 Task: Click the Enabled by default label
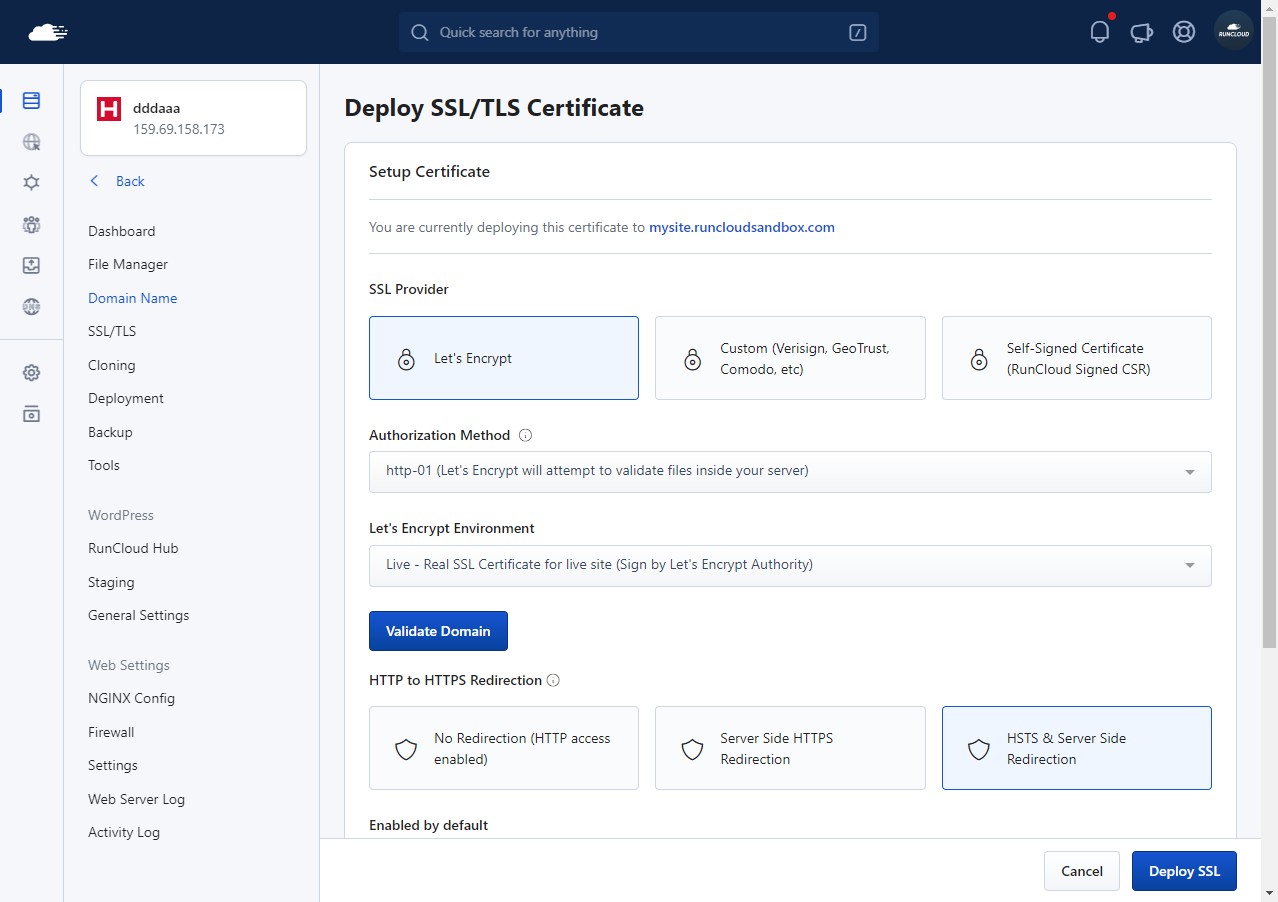click(428, 825)
